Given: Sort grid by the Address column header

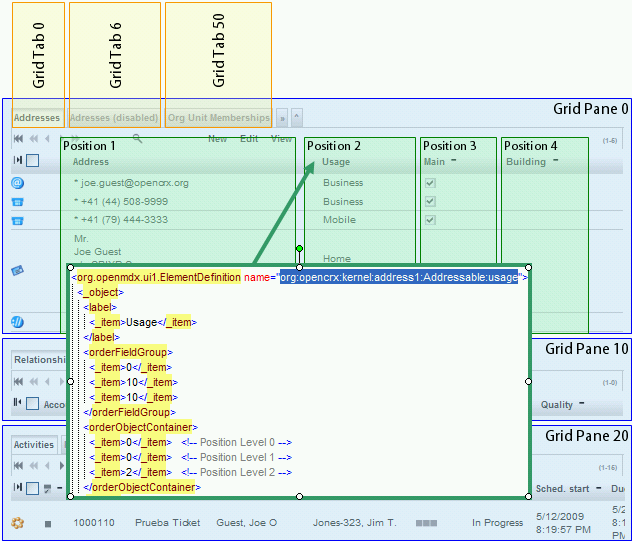Looking at the screenshot, I should [91, 162].
